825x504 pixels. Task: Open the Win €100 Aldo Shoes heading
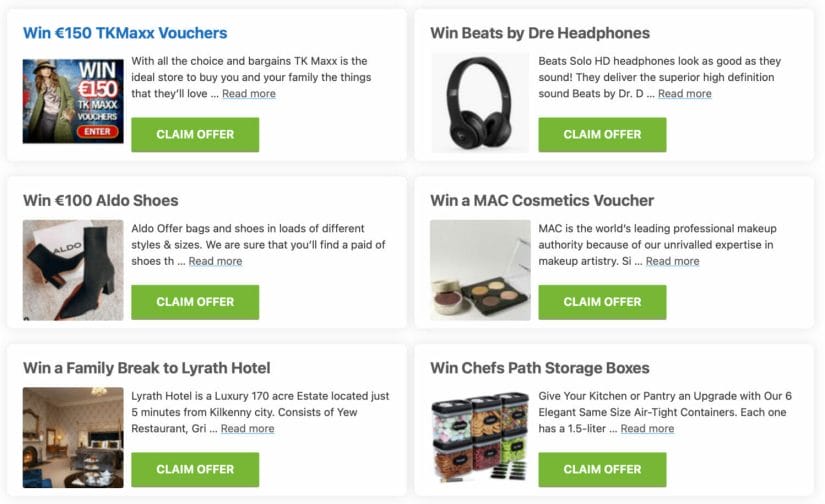tap(100, 200)
